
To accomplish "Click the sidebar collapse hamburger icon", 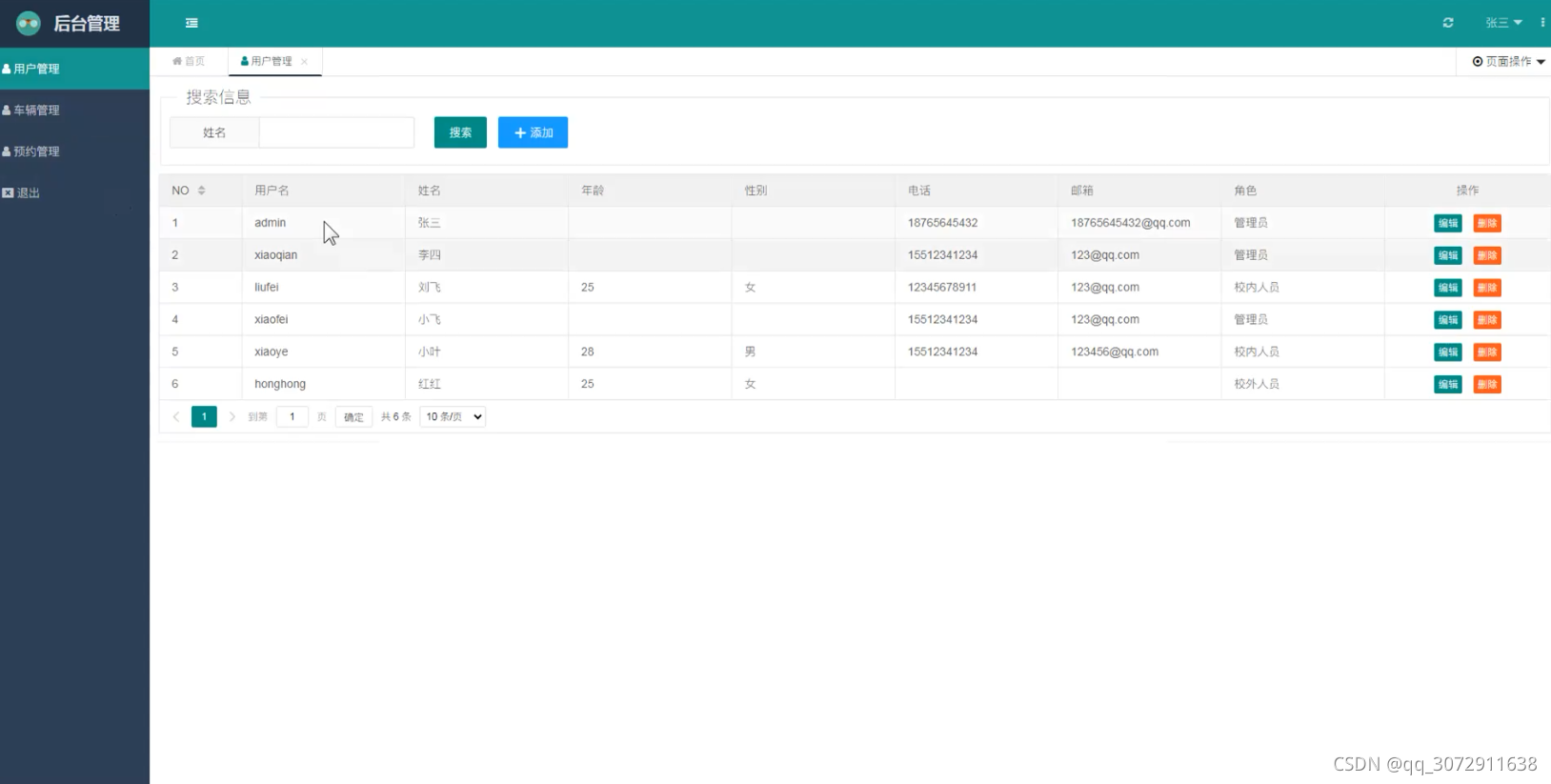I will coord(191,23).
